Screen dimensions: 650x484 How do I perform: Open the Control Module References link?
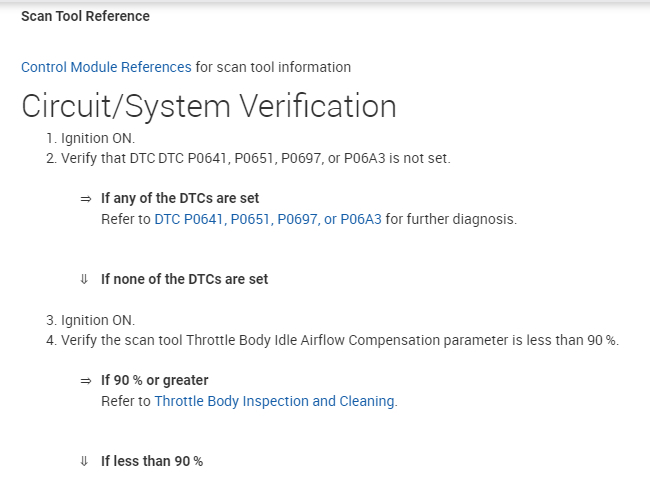click(106, 67)
